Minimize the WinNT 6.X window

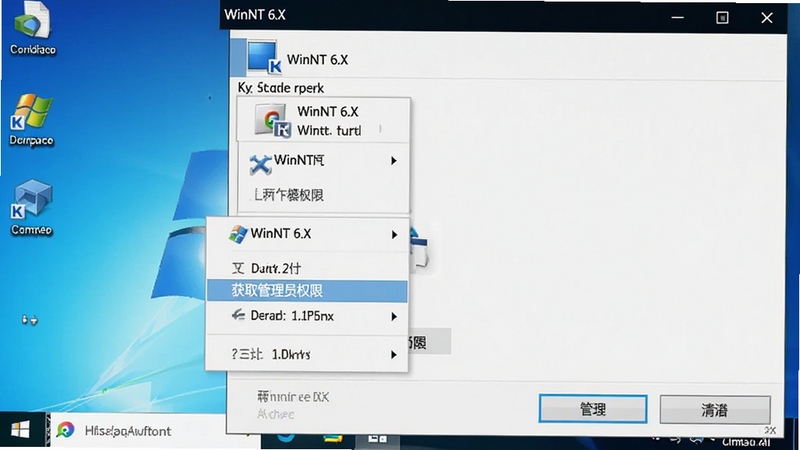coord(678,18)
